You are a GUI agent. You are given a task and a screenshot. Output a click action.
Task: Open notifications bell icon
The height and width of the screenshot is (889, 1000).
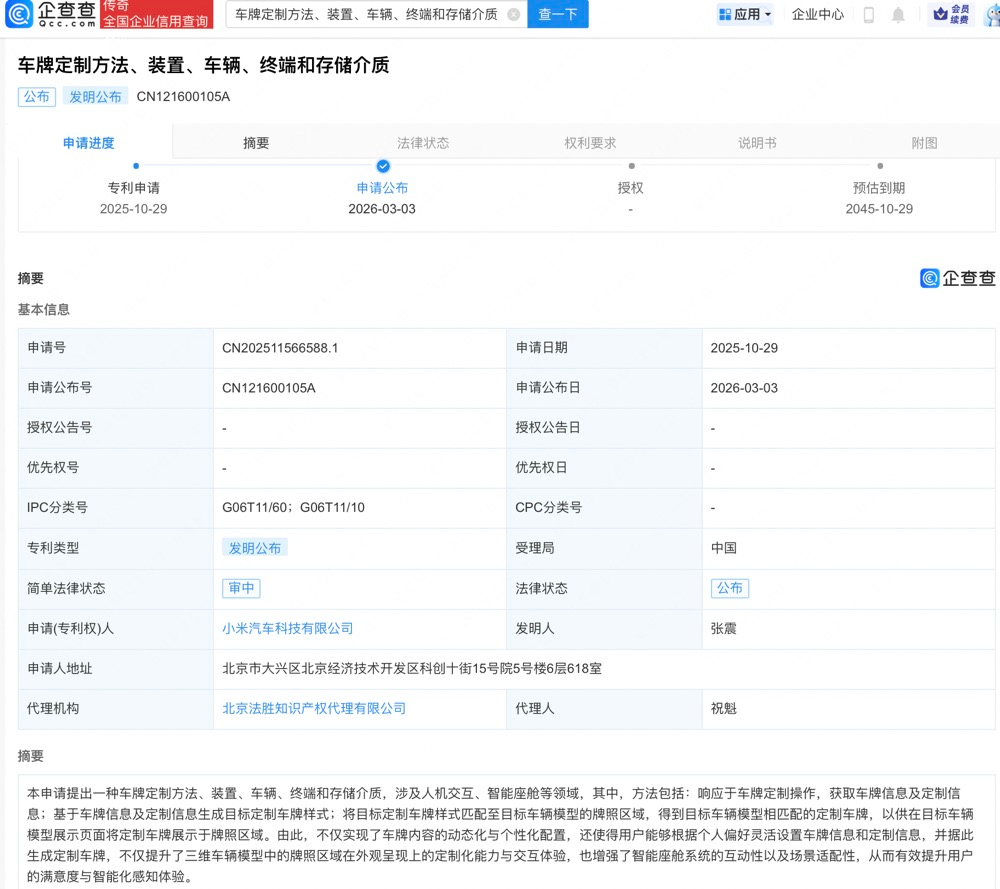(898, 15)
